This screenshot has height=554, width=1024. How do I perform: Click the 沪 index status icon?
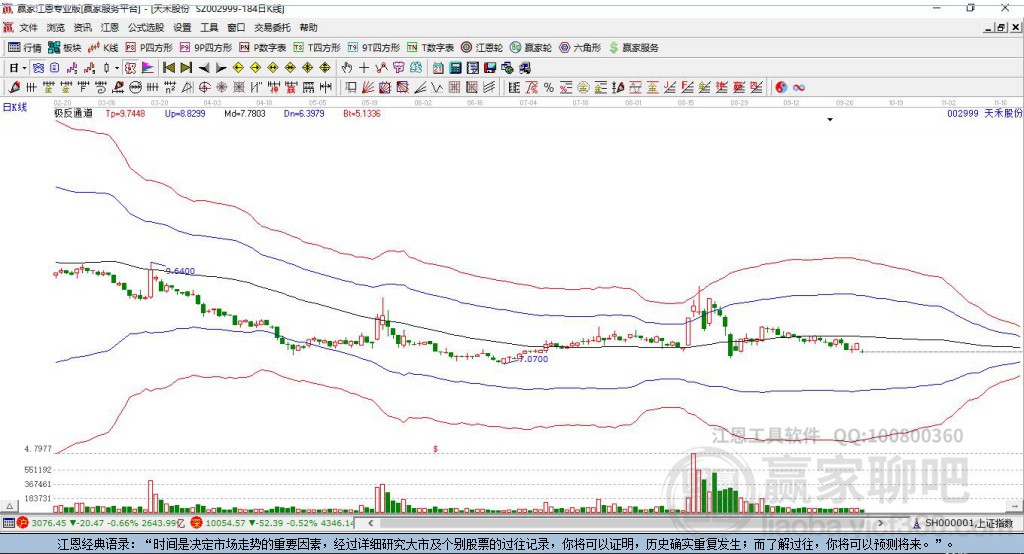[x=23, y=523]
